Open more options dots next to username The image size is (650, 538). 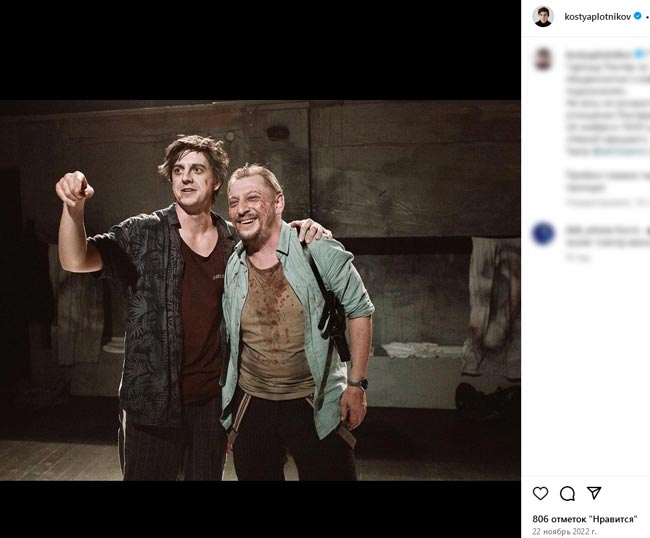(647, 16)
